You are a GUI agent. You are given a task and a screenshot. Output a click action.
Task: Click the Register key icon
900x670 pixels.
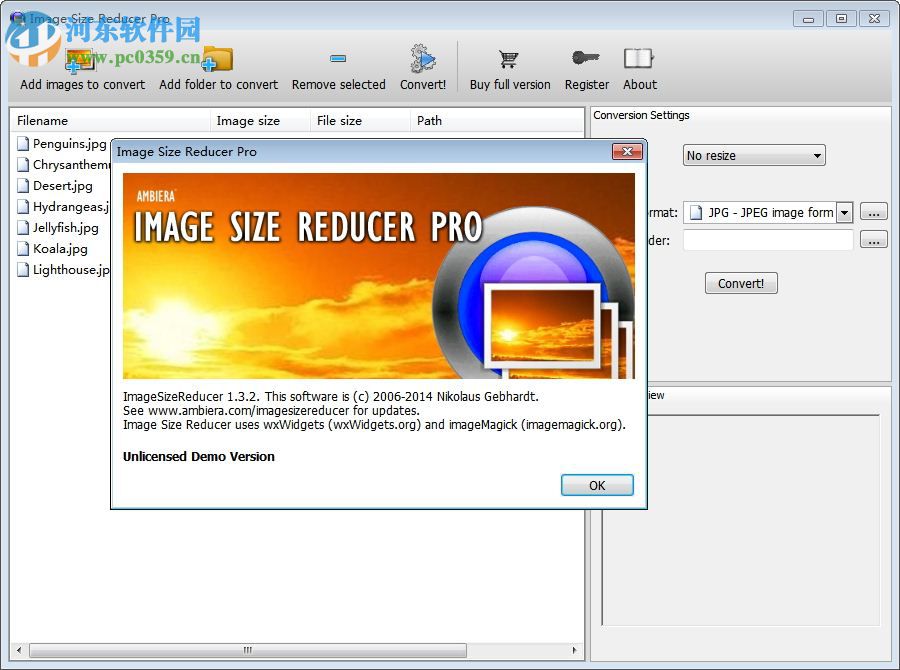[x=586, y=58]
